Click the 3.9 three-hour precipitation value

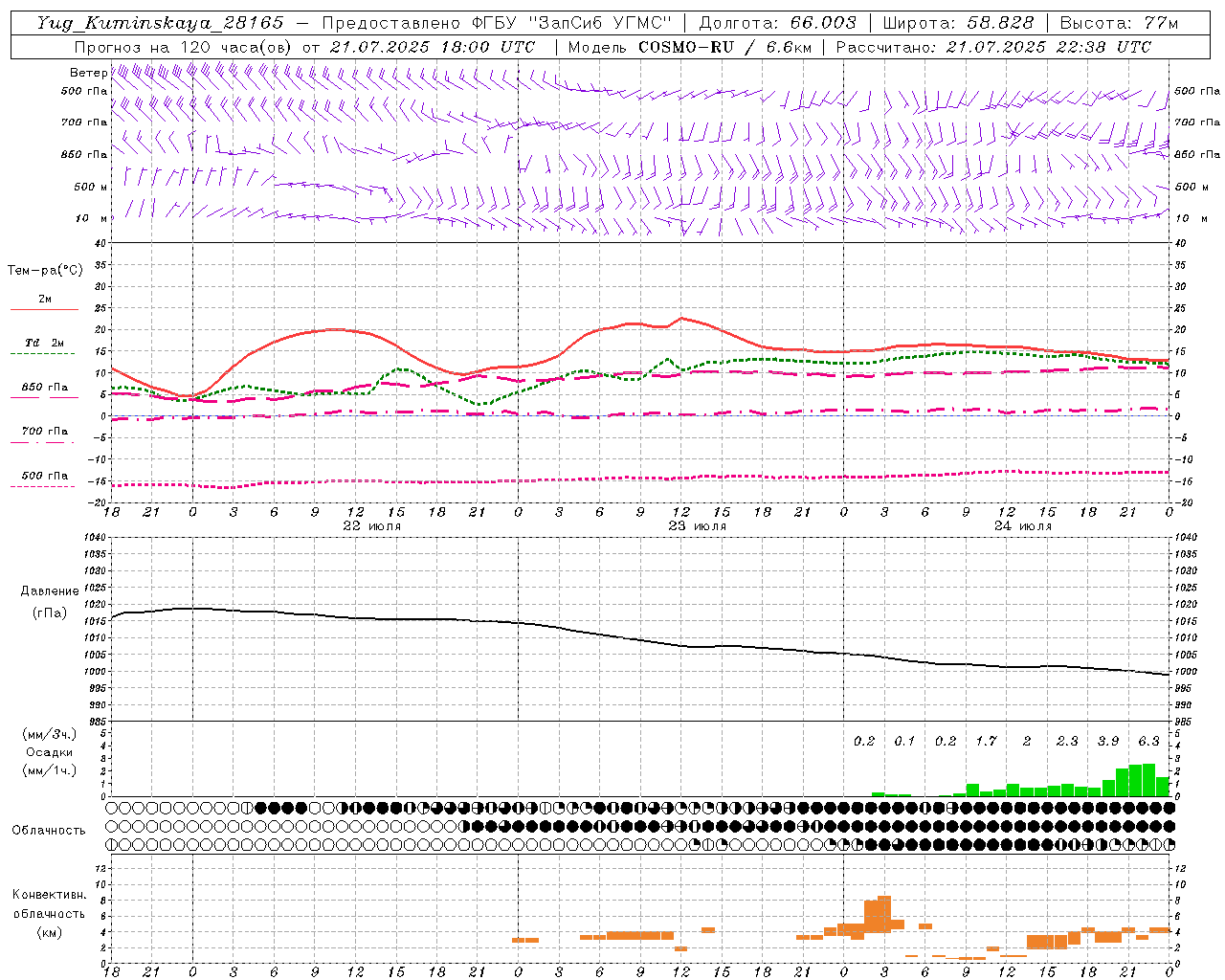pyautogui.click(x=1108, y=741)
